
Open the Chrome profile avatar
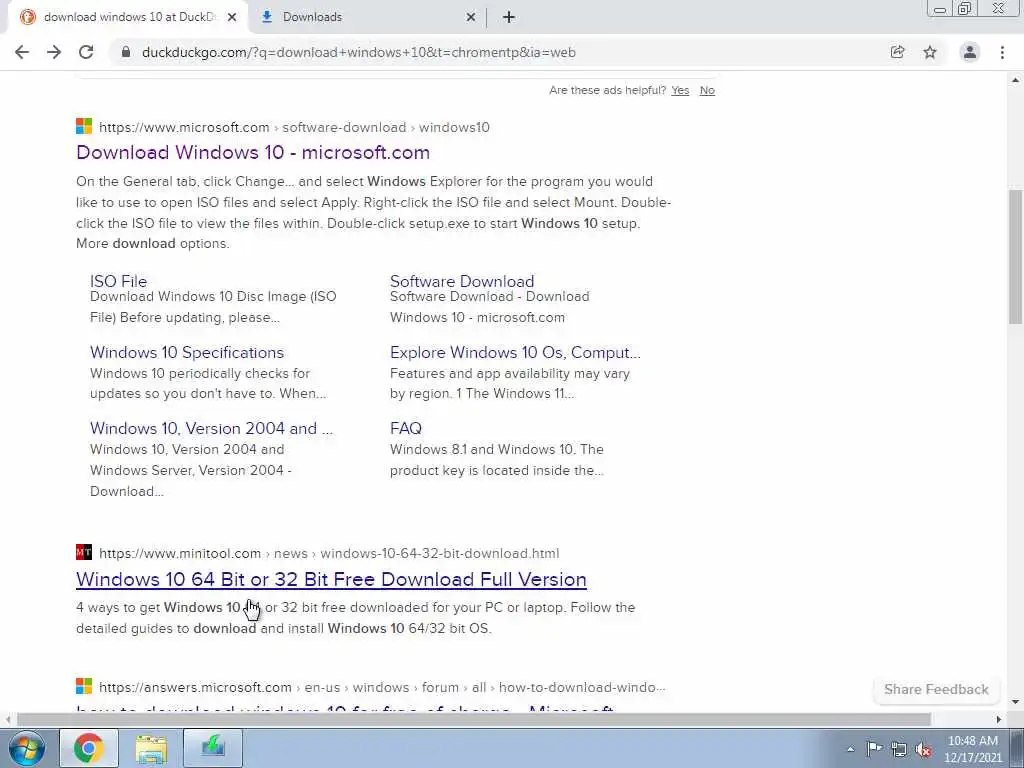click(x=970, y=52)
